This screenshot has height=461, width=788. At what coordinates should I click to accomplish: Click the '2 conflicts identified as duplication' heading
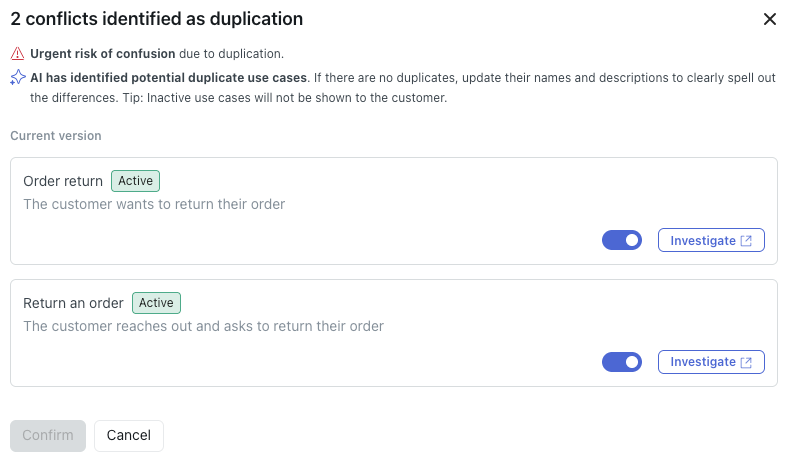coord(157,19)
